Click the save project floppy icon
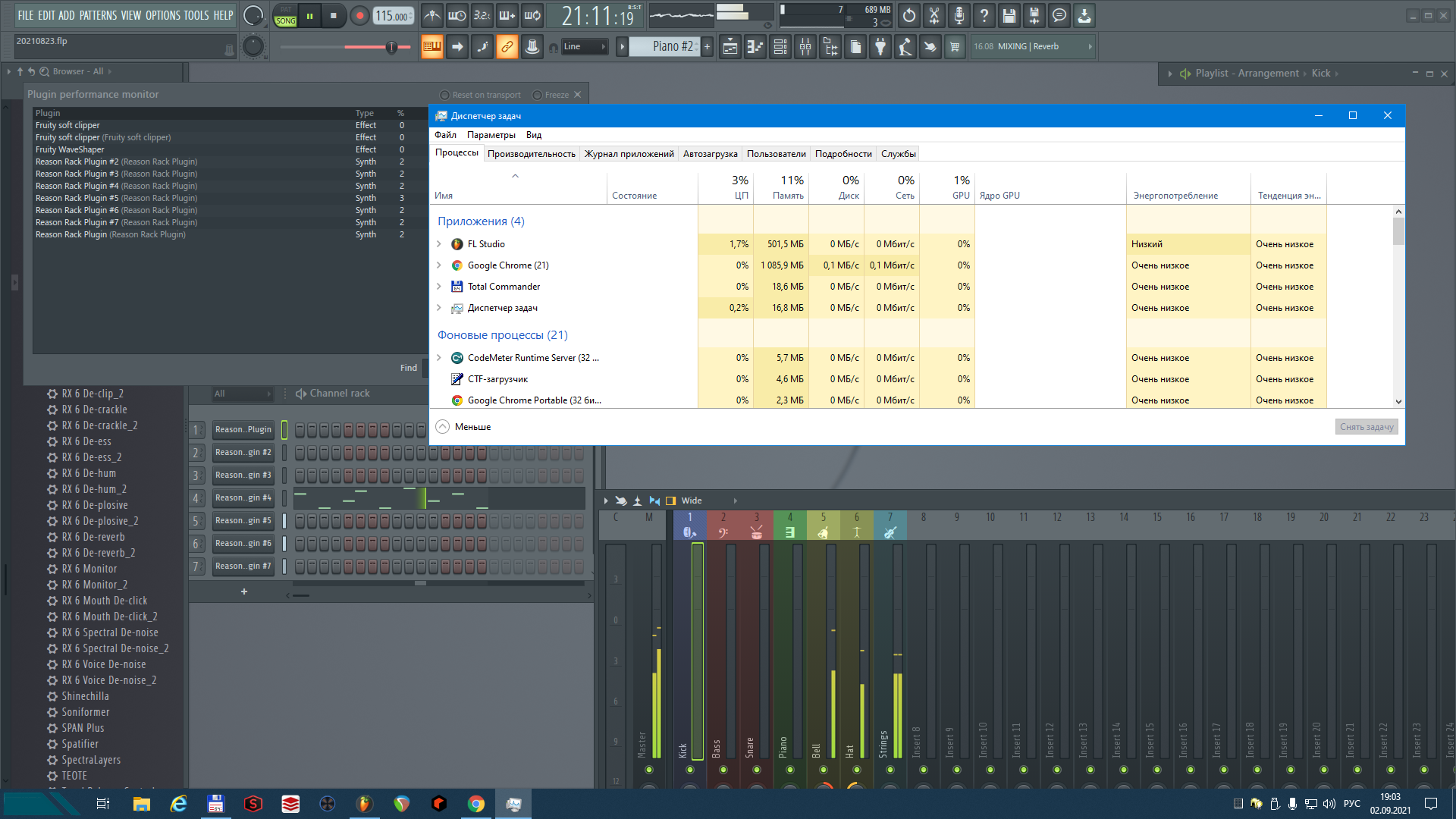 [x=1009, y=15]
